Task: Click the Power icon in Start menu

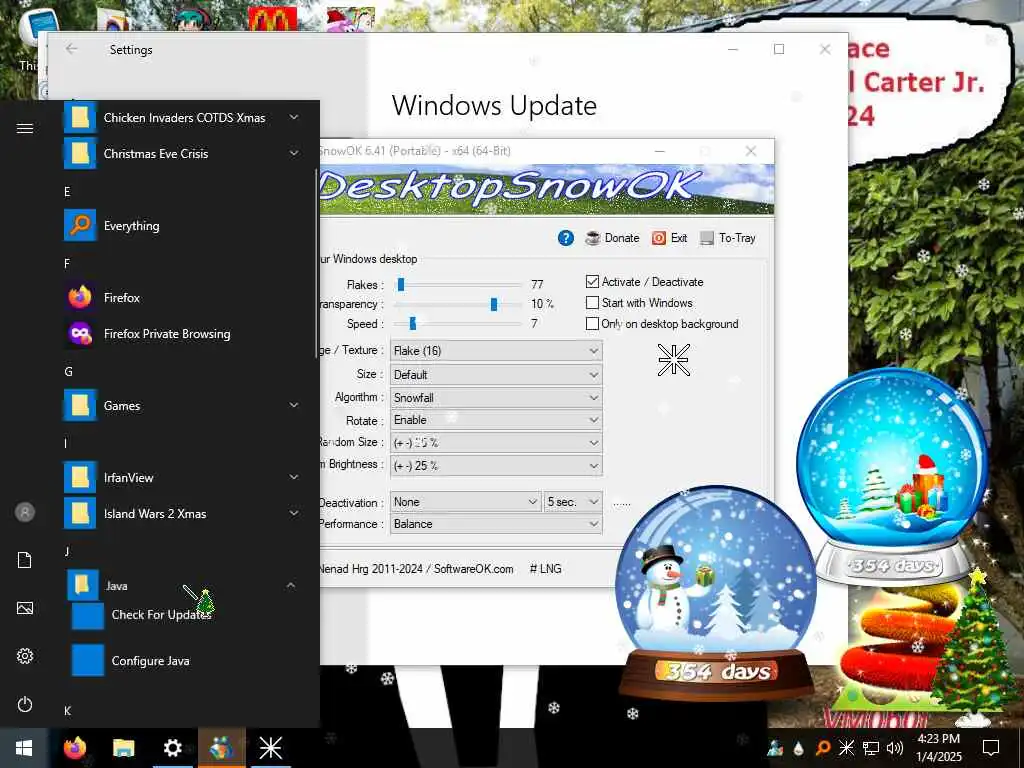Action: coord(25,705)
